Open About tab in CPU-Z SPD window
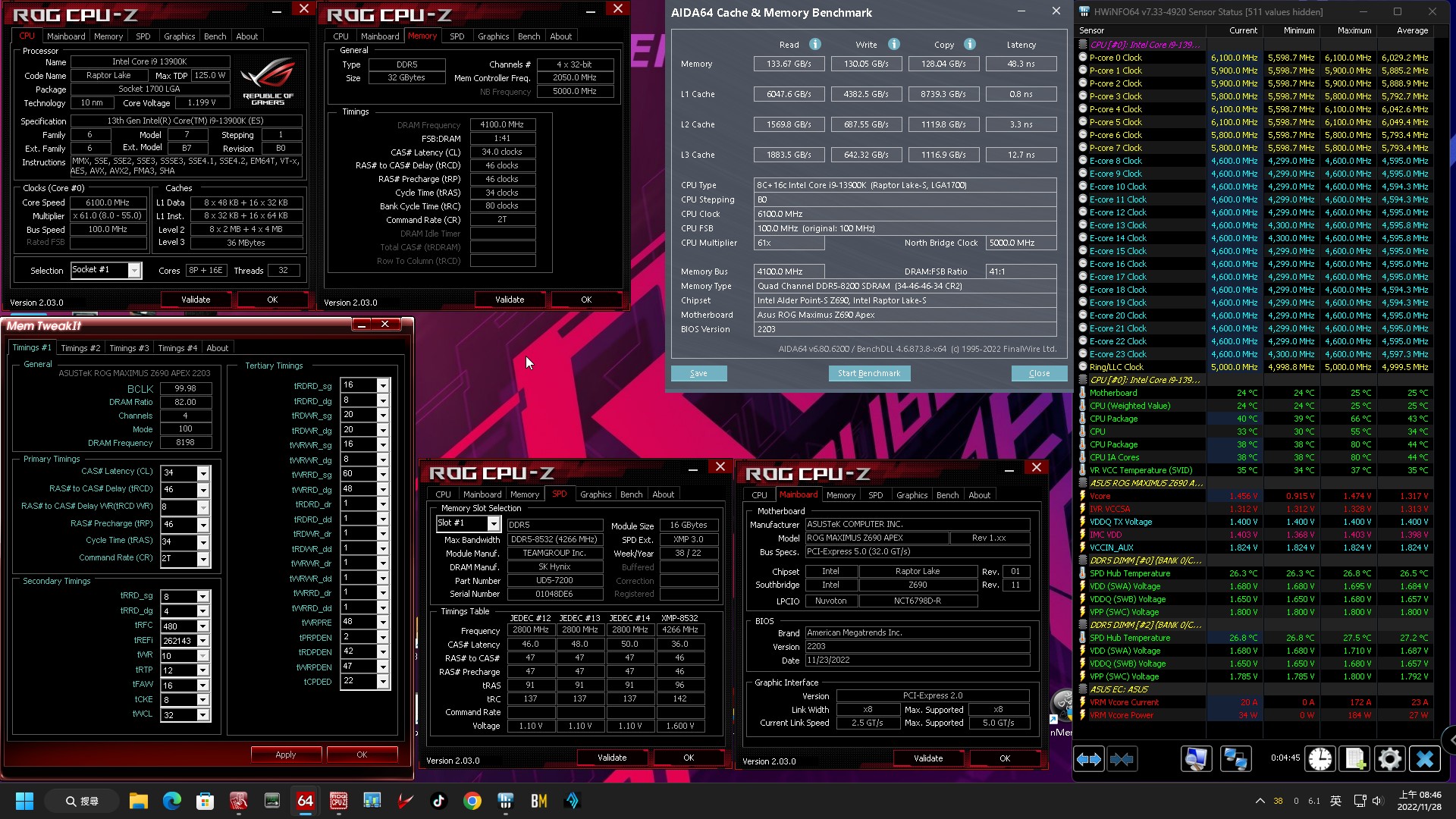Viewport: 1456px width, 819px height. point(664,494)
